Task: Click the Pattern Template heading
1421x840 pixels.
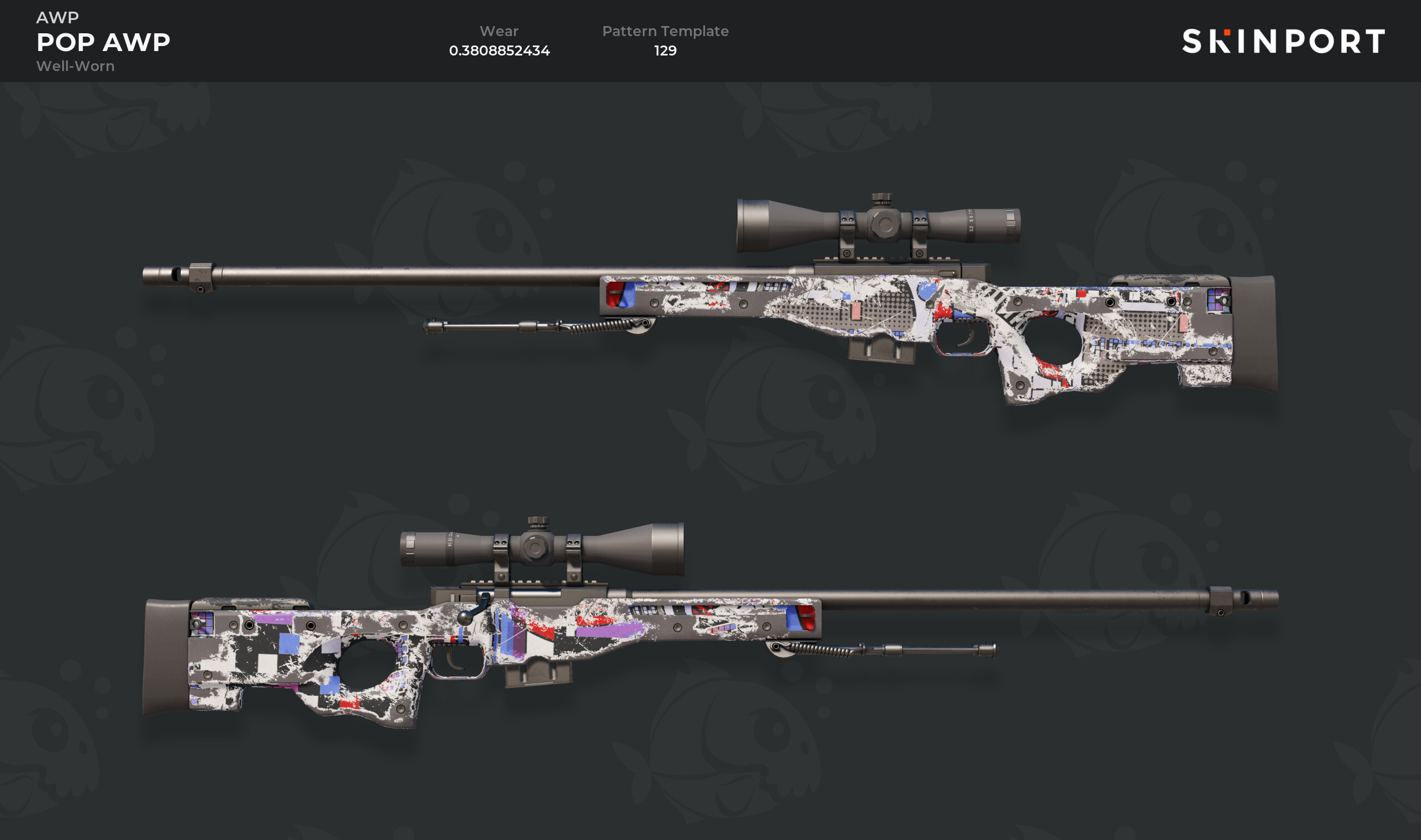Action: pyautogui.click(x=665, y=31)
